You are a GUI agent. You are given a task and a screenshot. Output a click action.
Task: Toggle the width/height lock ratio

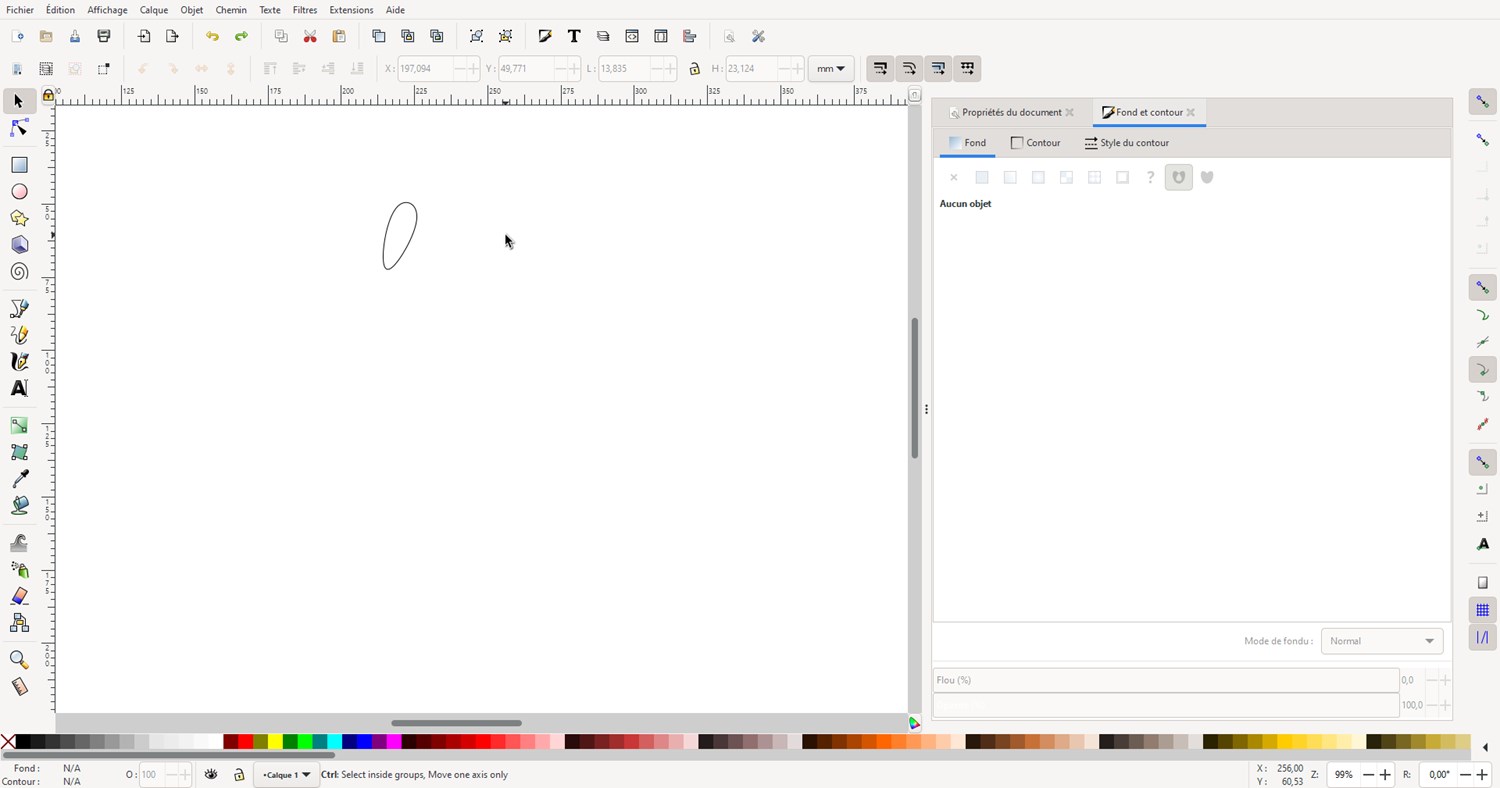click(695, 69)
